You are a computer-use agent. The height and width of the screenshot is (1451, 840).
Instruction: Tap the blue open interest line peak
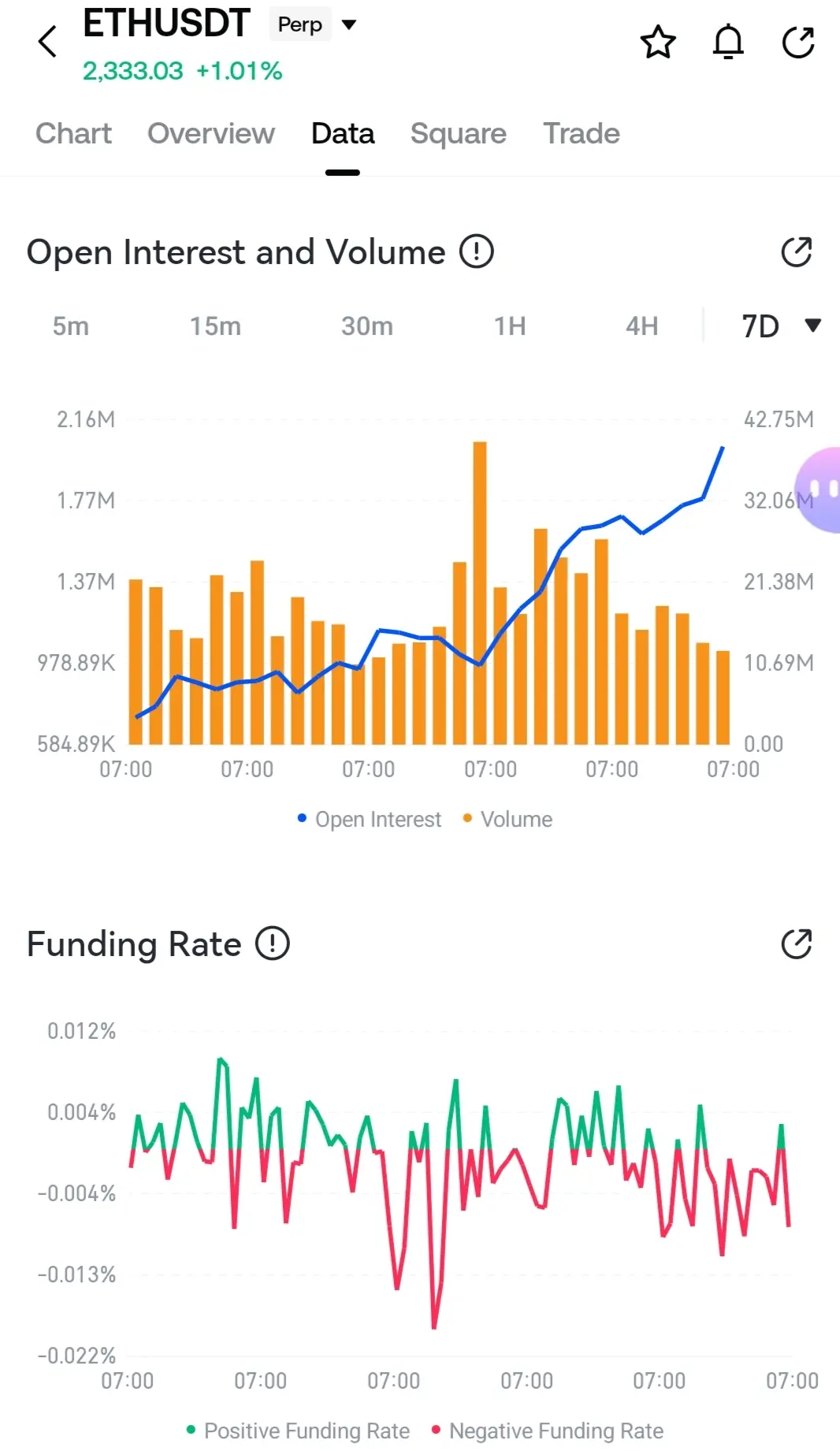click(x=723, y=448)
